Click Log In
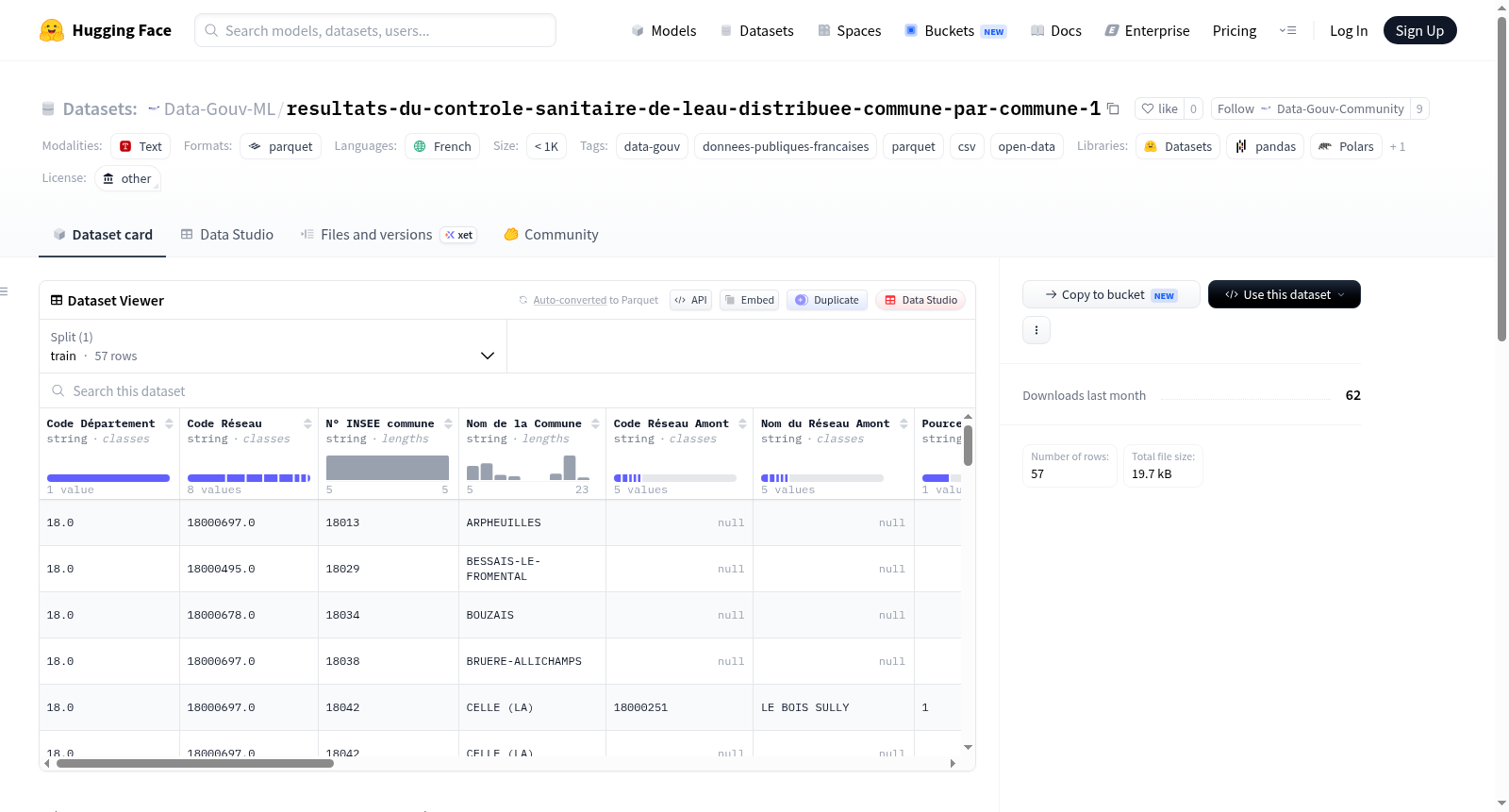The width and height of the screenshot is (1509, 812). click(1348, 30)
